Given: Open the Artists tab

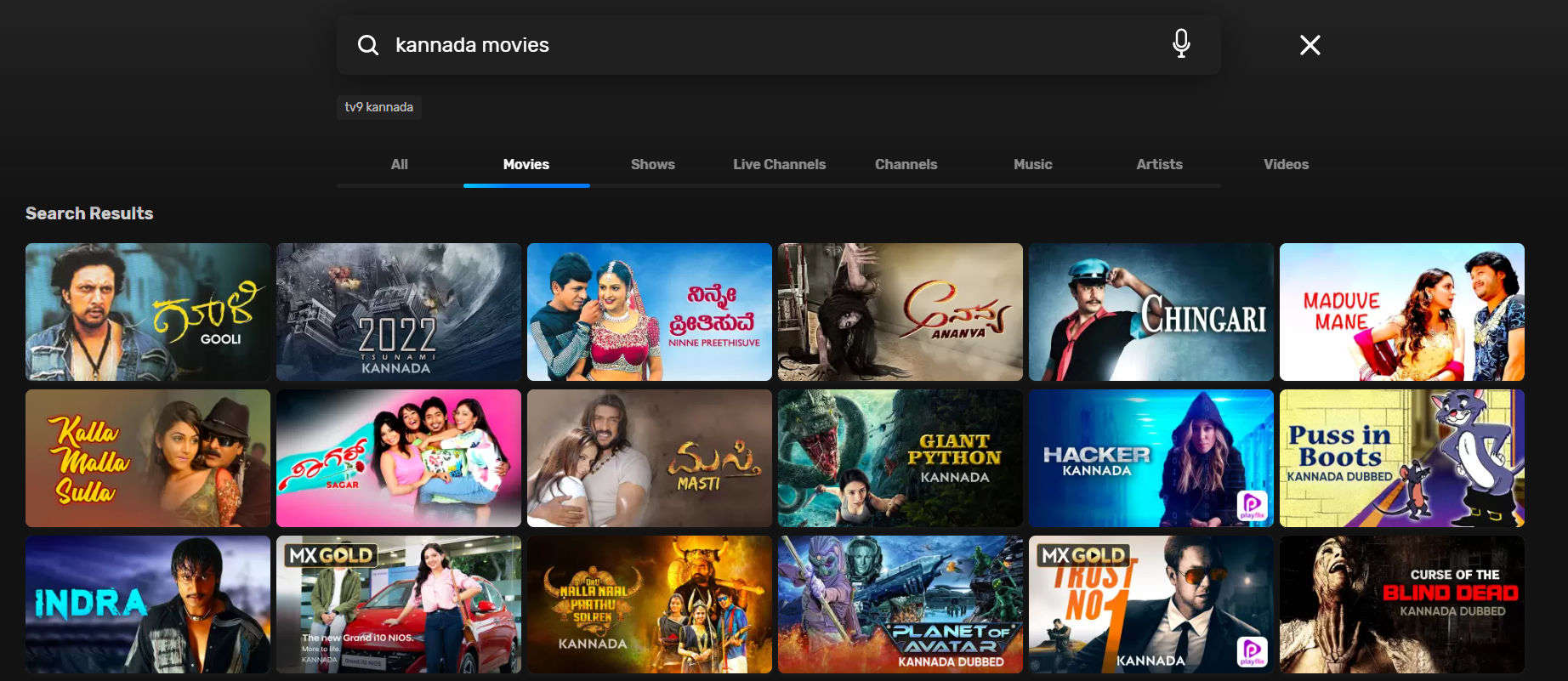Looking at the screenshot, I should point(1160,165).
